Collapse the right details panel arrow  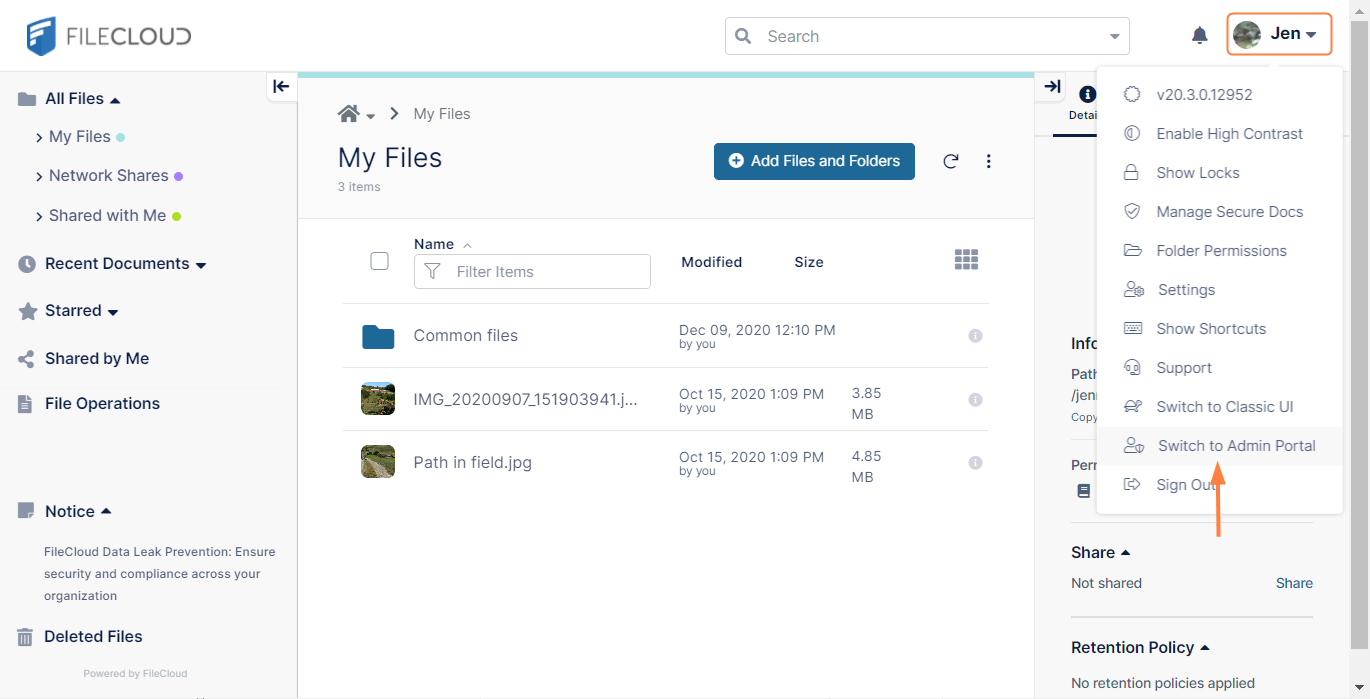pos(1052,86)
